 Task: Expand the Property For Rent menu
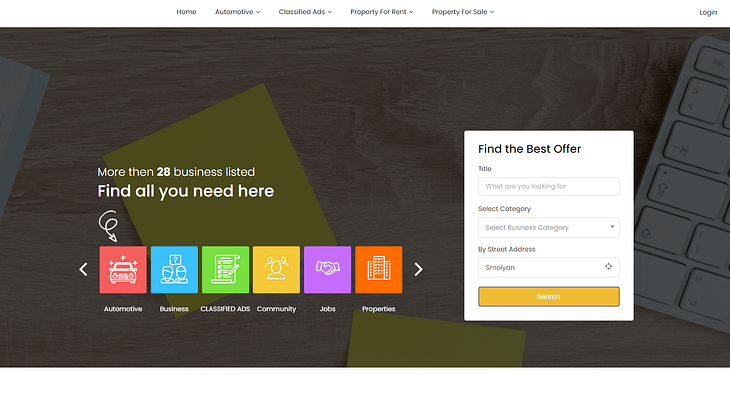pyautogui.click(x=382, y=12)
